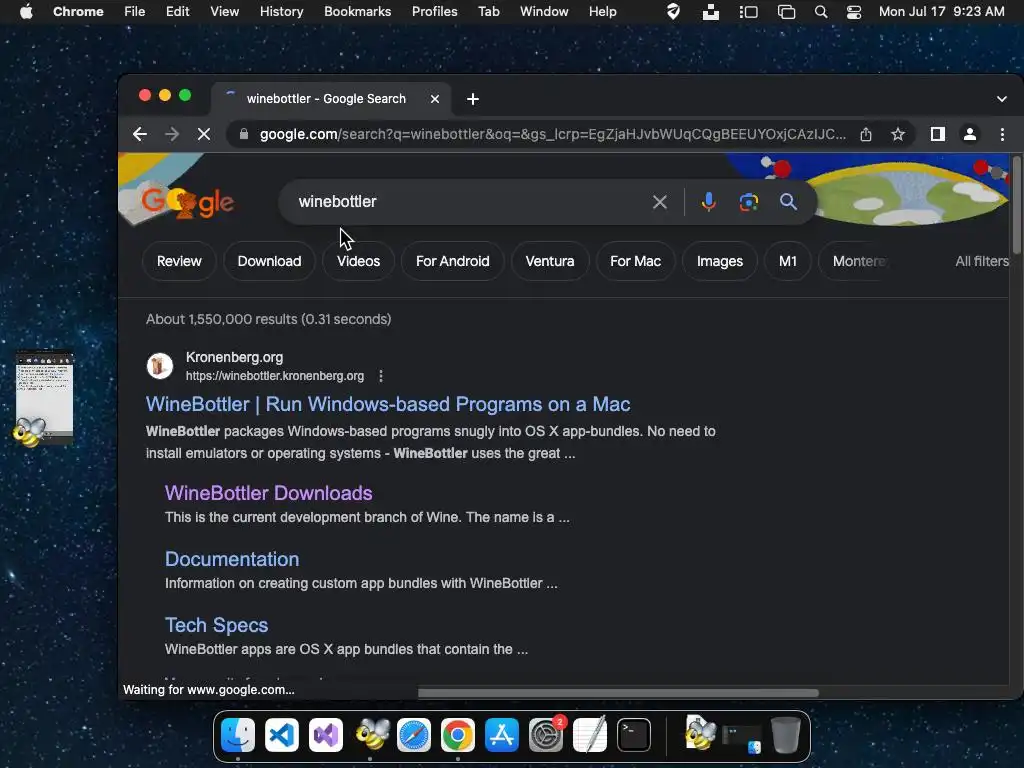Open the History menu

(x=281, y=12)
